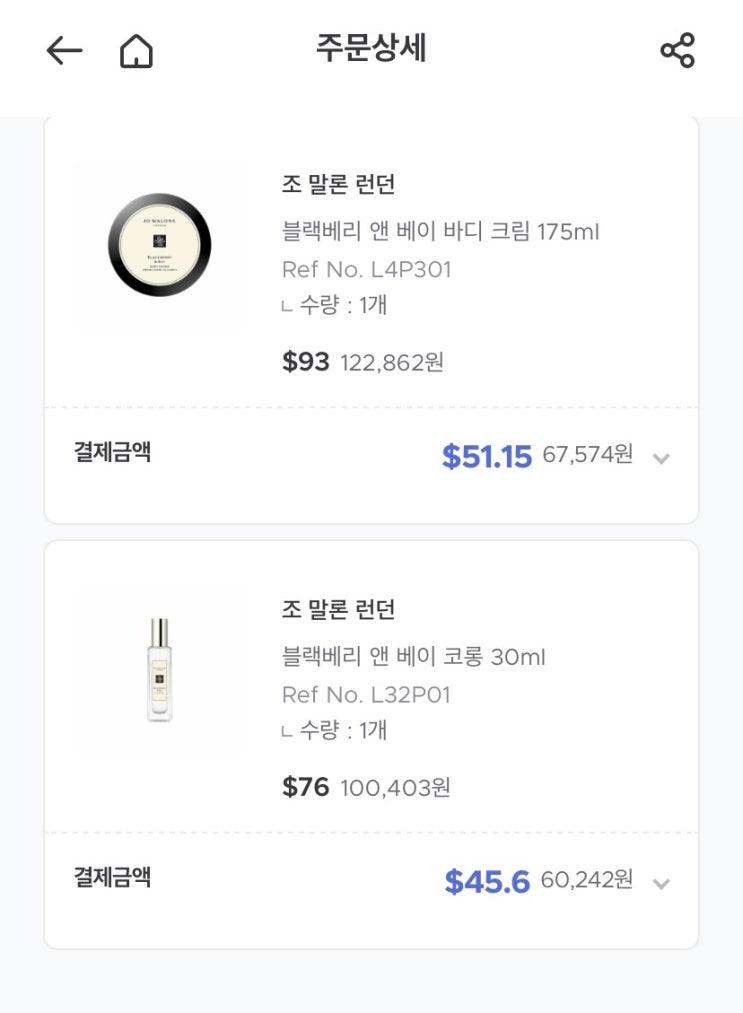The width and height of the screenshot is (743, 1013).
Task: Tap the 주문상세 page title
Action: click(x=371, y=49)
